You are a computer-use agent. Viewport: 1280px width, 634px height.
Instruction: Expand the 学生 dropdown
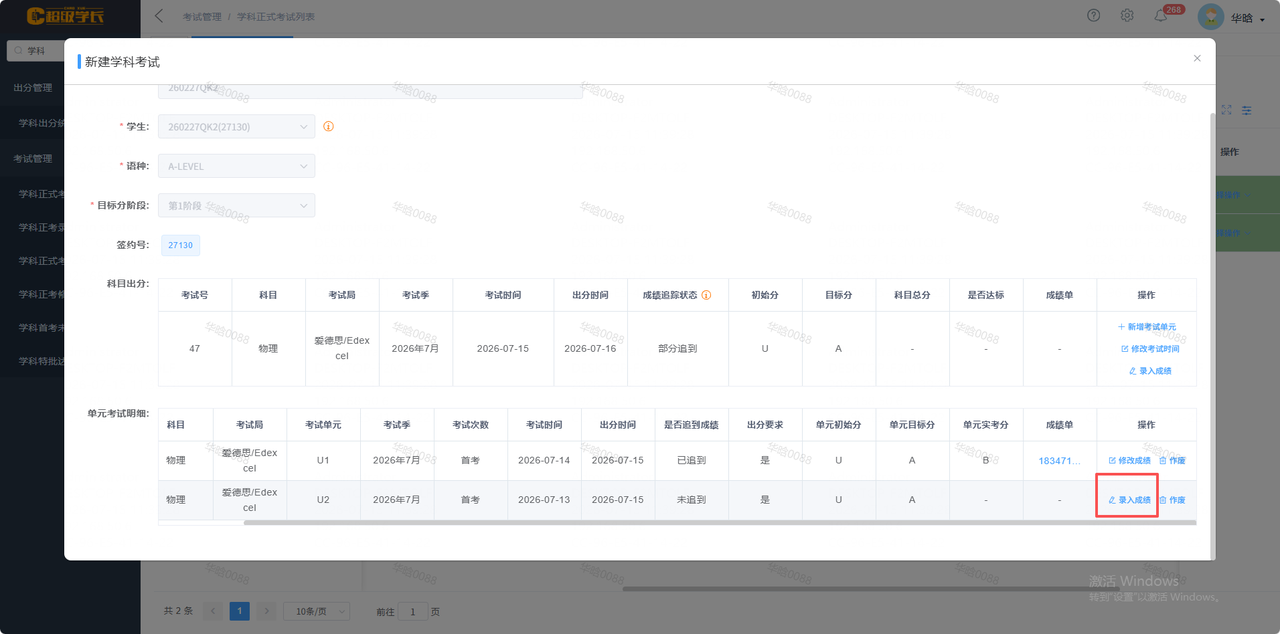(237, 127)
